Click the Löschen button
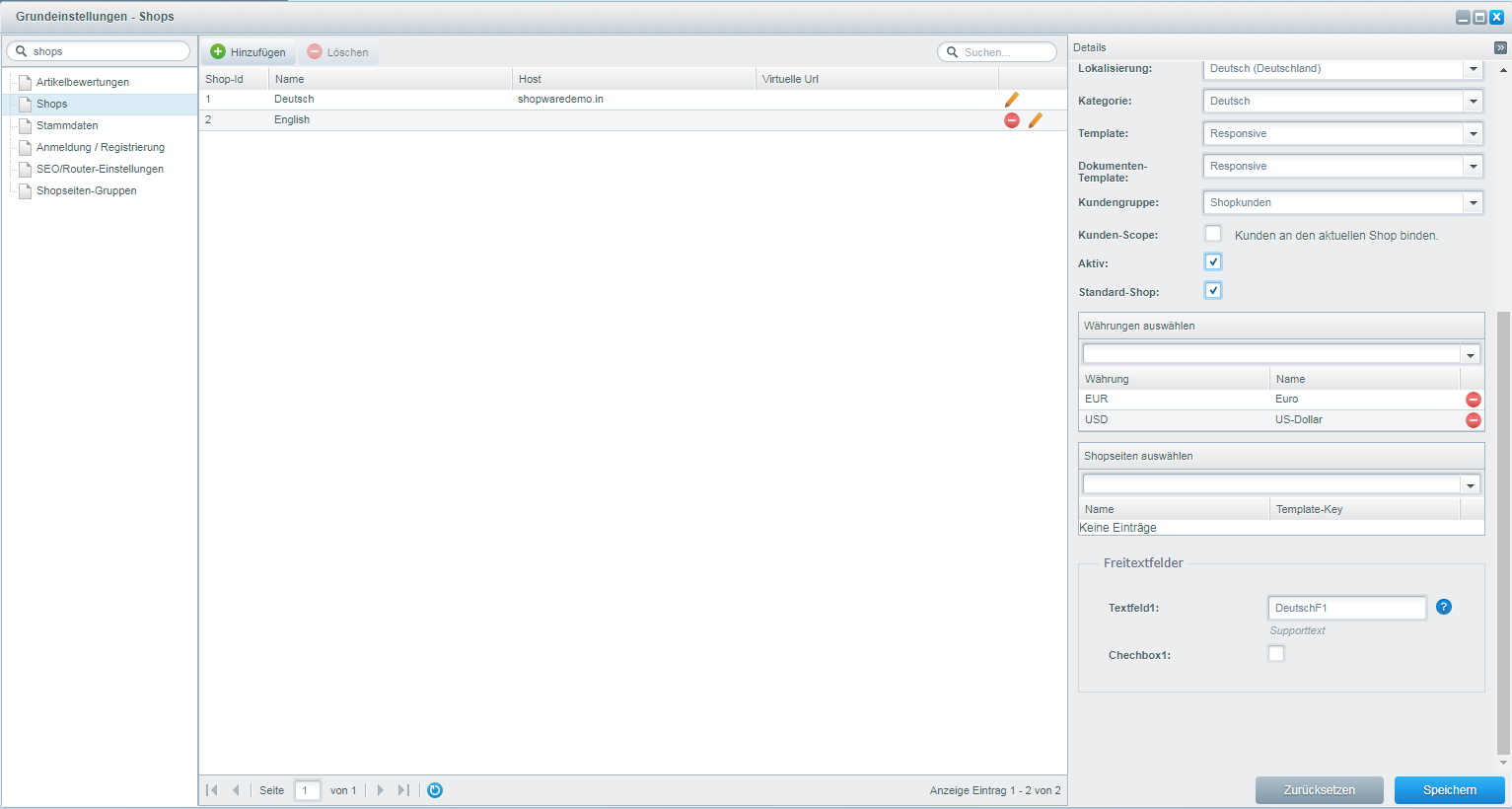 [338, 52]
